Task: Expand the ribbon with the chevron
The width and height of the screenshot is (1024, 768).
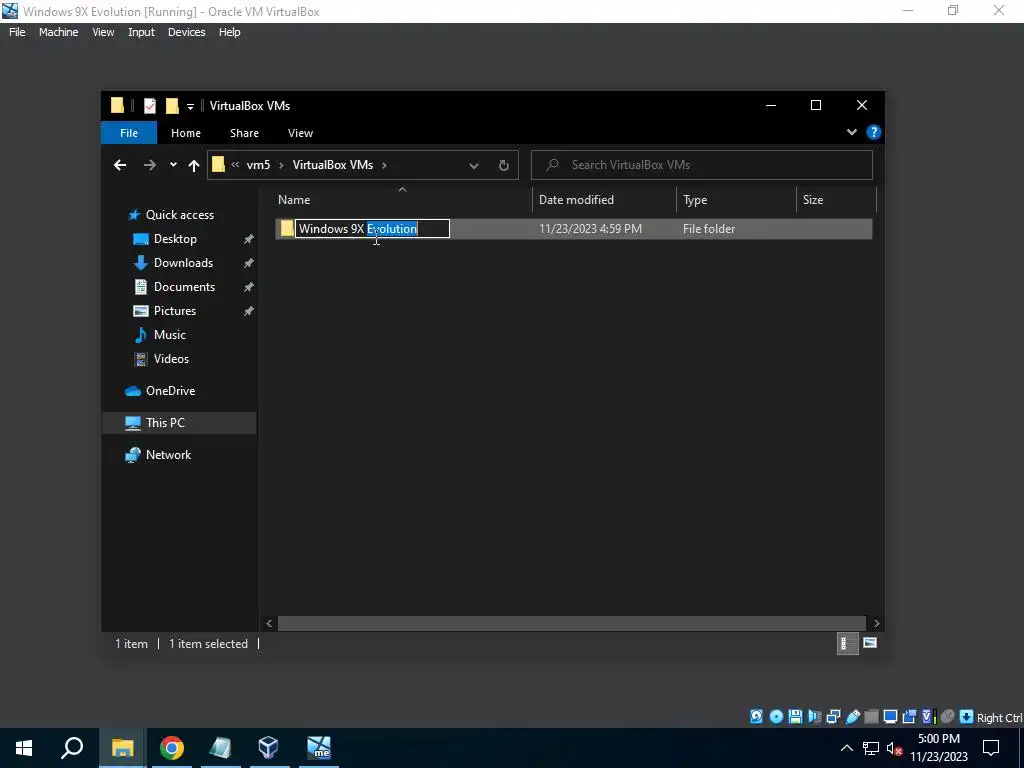Action: [852, 132]
